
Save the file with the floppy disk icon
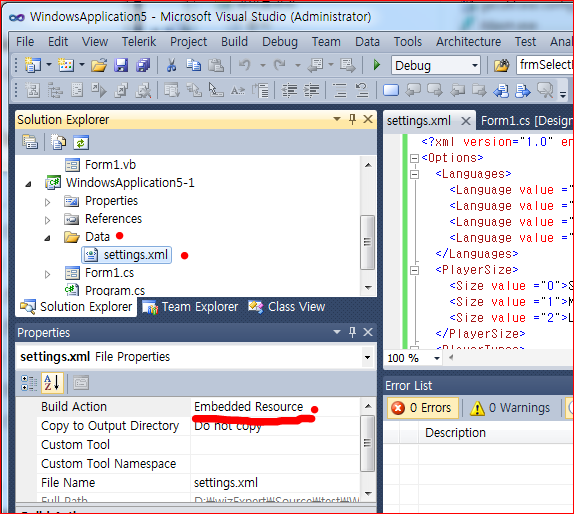(121, 66)
